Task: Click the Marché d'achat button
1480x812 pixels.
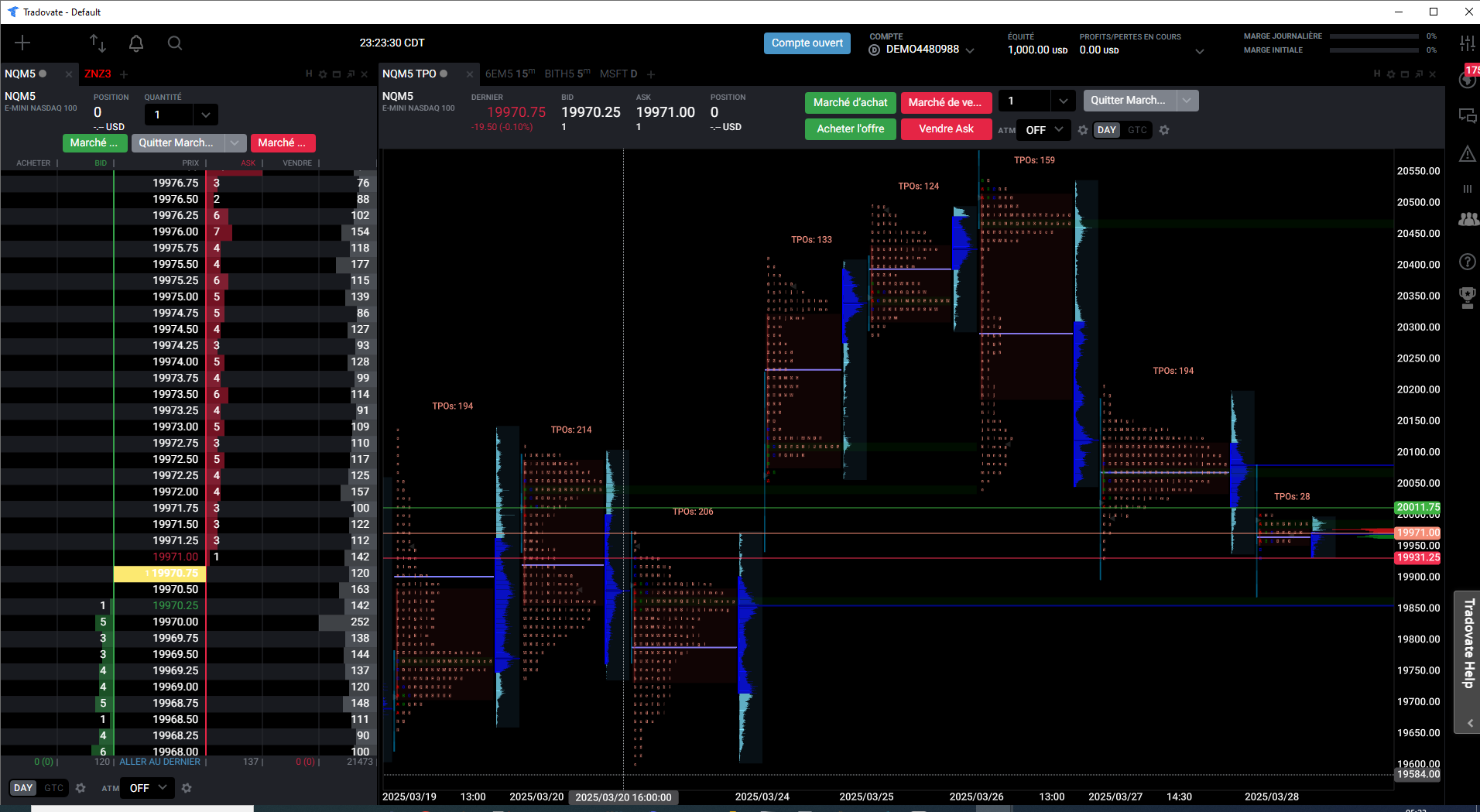Action: coord(850,102)
